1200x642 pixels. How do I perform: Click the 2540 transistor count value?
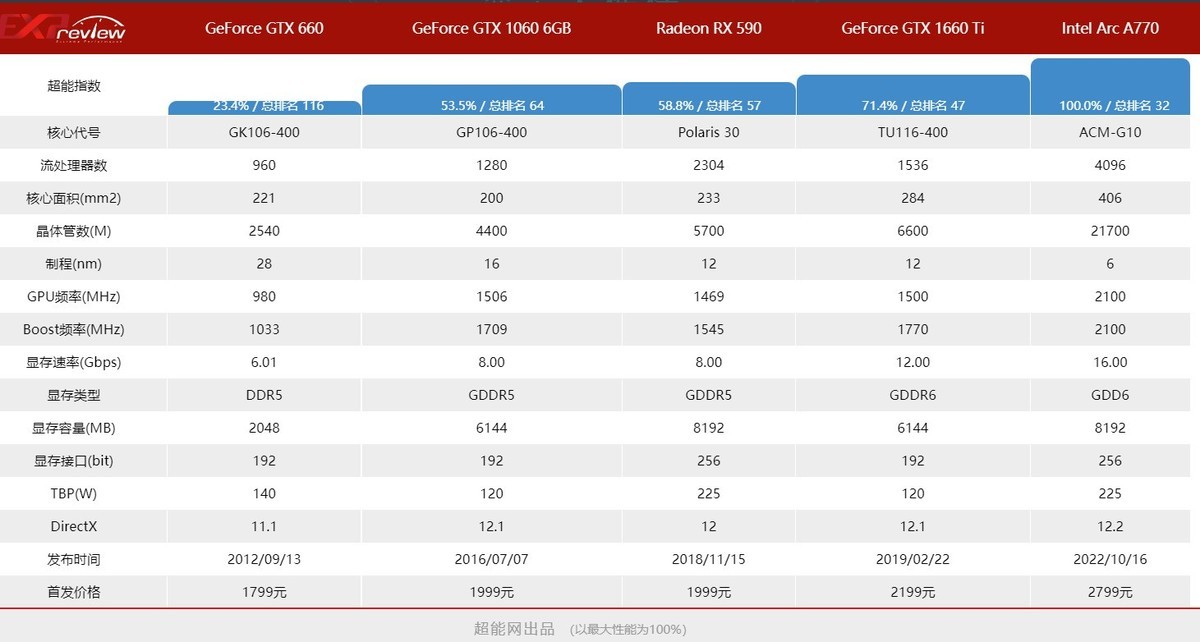tap(264, 231)
